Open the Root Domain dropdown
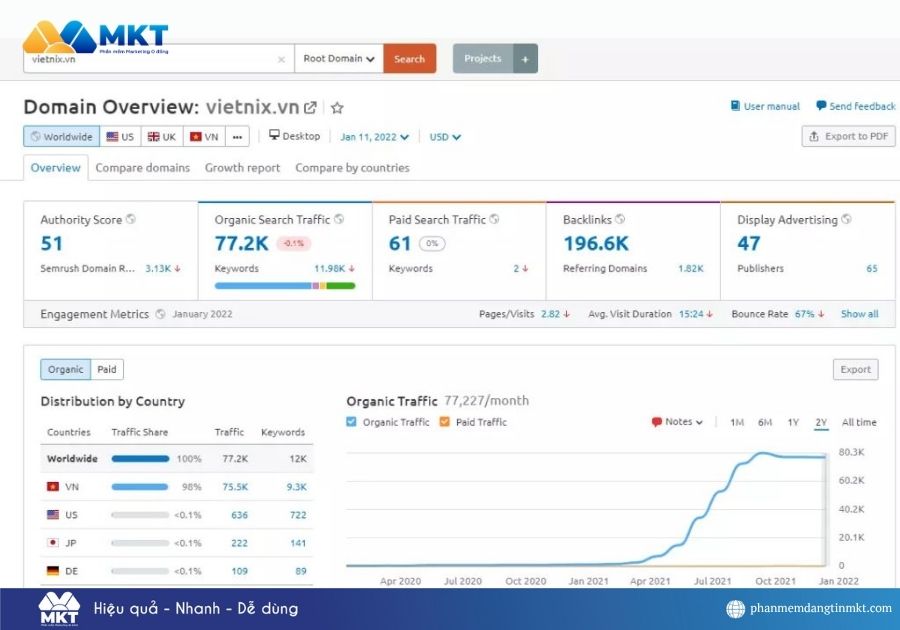Screen dimensions: 900x630 338,59
